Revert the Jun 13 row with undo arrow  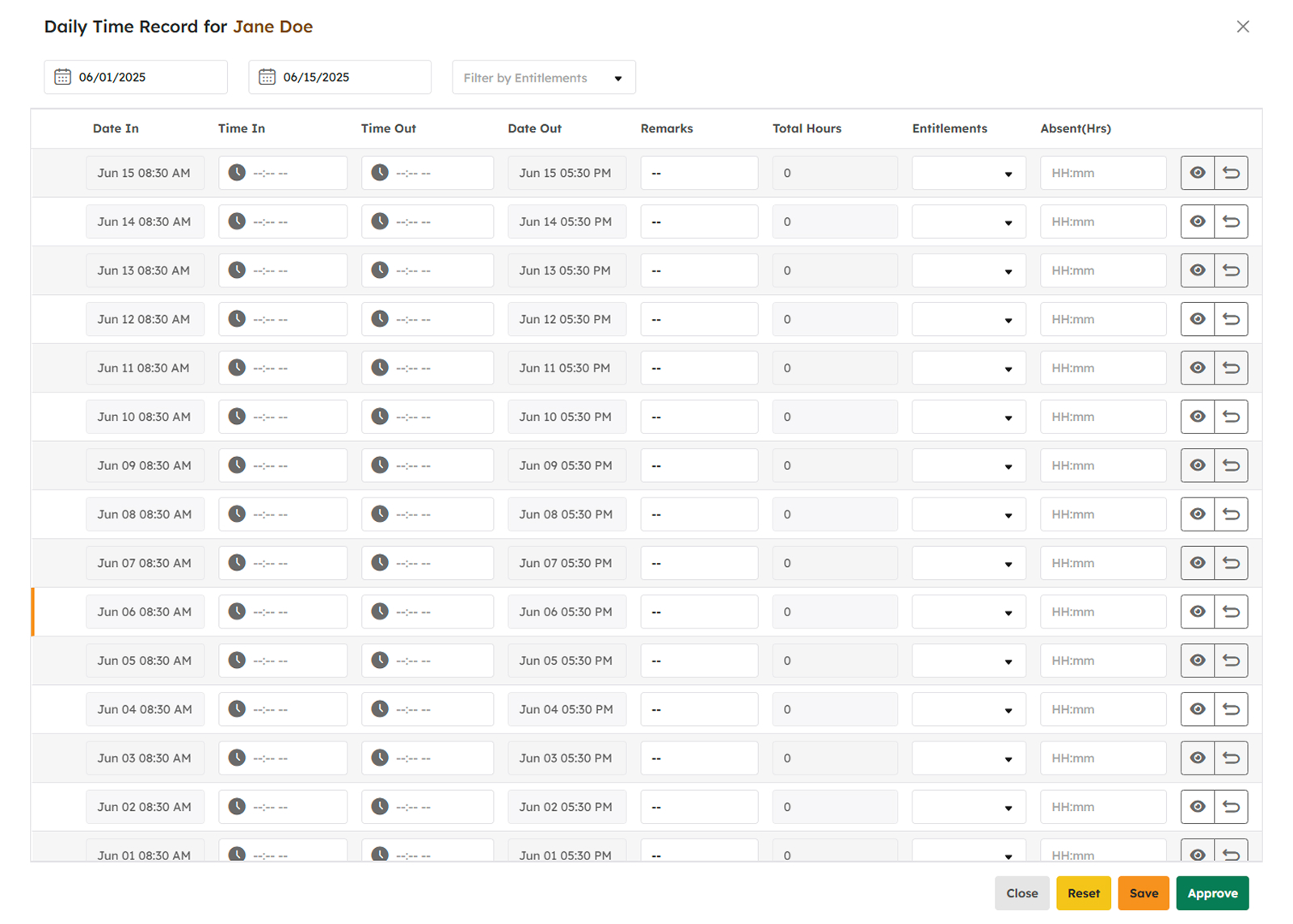[x=1231, y=271]
